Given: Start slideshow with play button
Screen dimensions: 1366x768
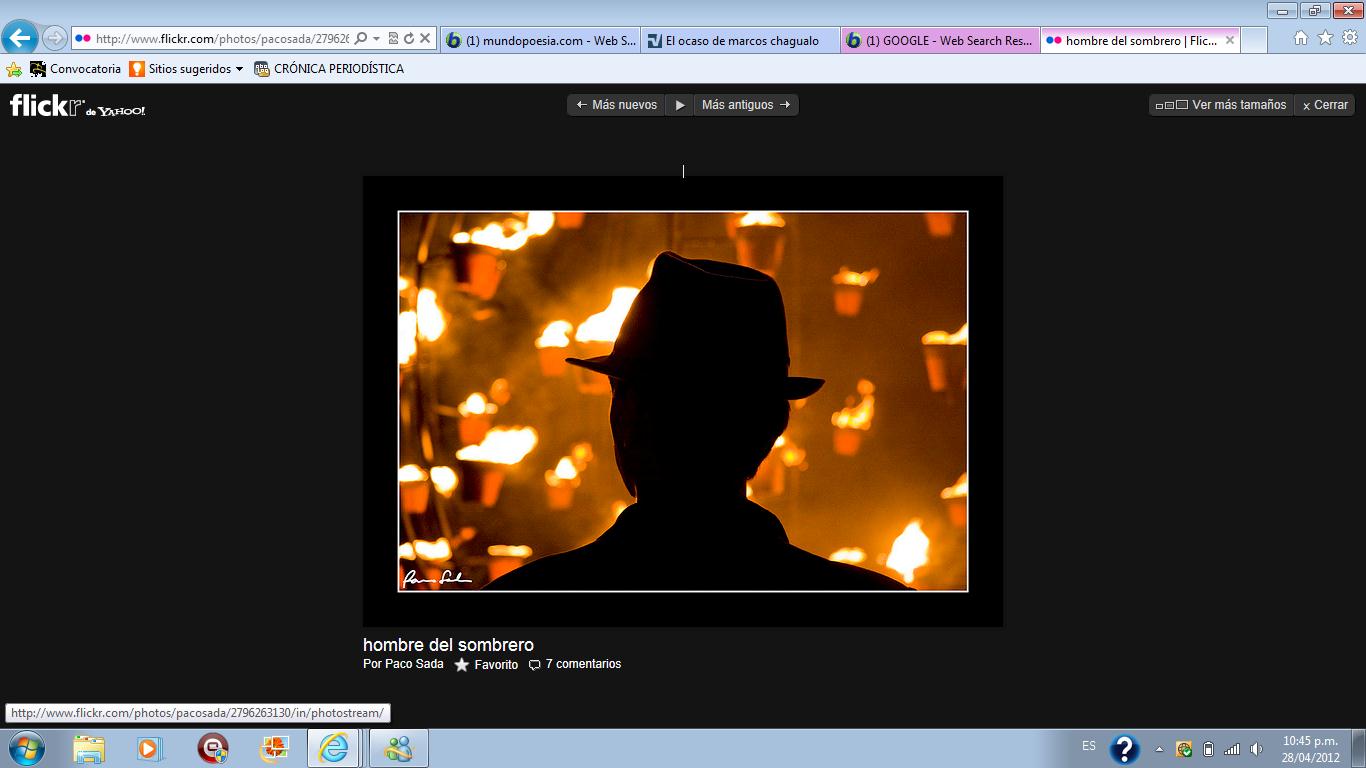Looking at the screenshot, I should pyautogui.click(x=680, y=105).
